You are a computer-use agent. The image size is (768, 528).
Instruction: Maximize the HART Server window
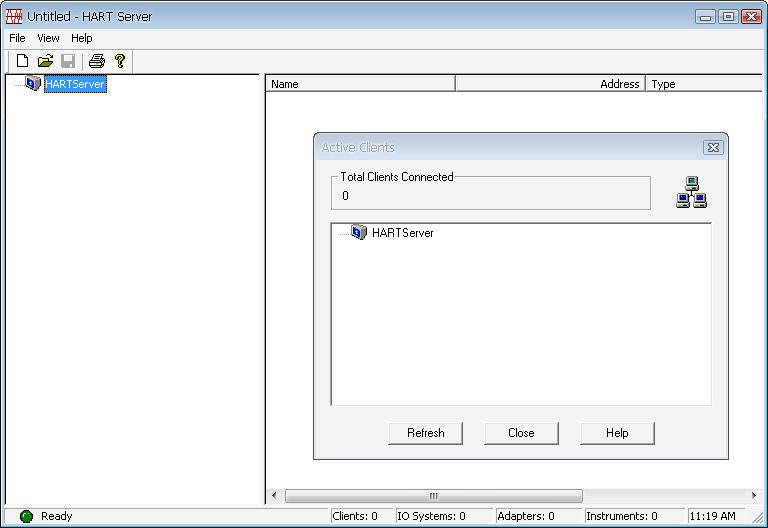pos(728,17)
